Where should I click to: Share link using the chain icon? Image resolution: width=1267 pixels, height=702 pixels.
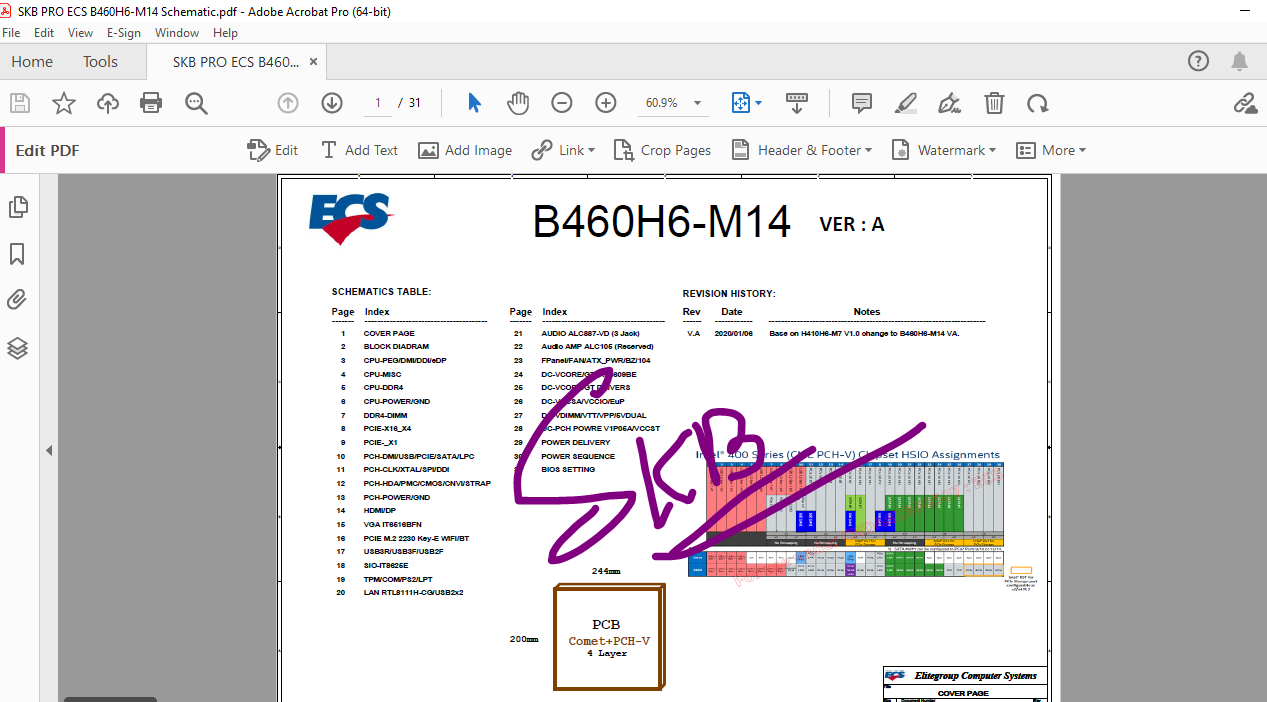(x=1245, y=103)
